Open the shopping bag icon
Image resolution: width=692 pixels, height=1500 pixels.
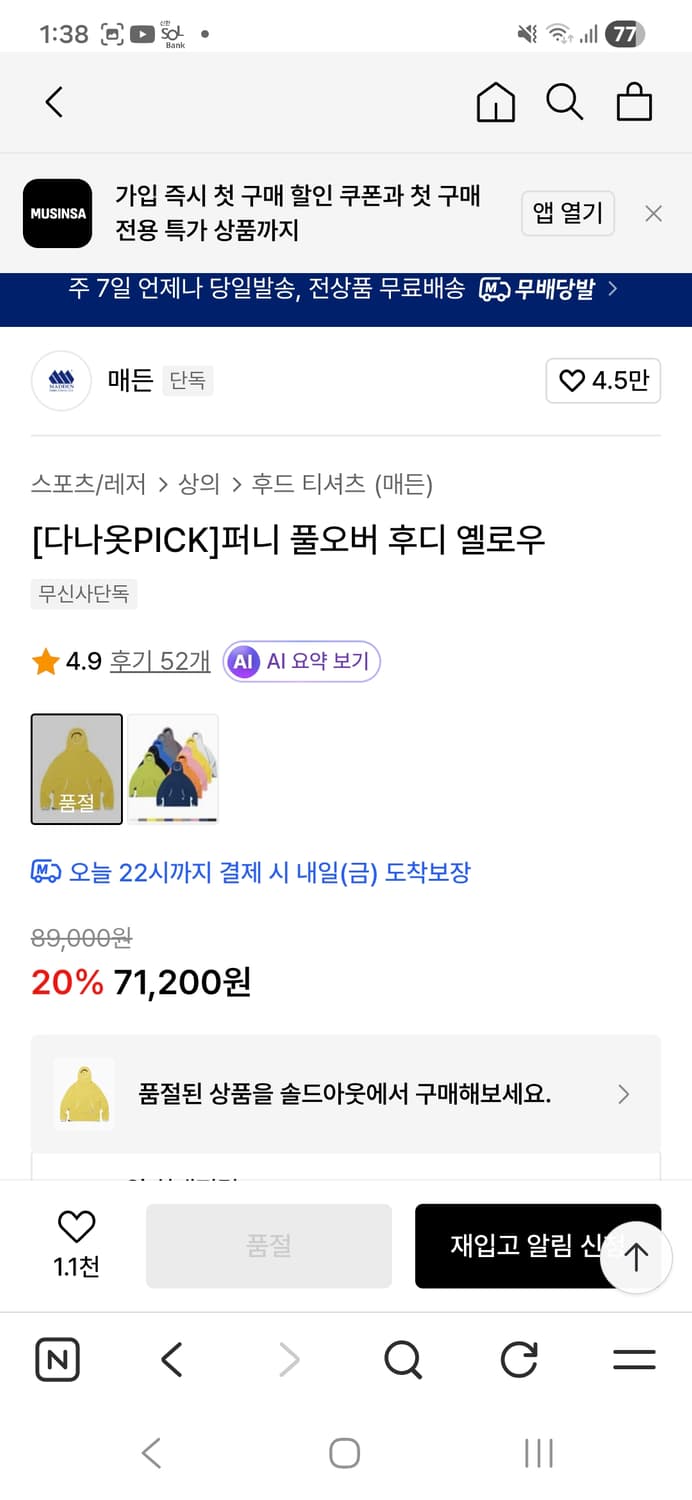634,101
